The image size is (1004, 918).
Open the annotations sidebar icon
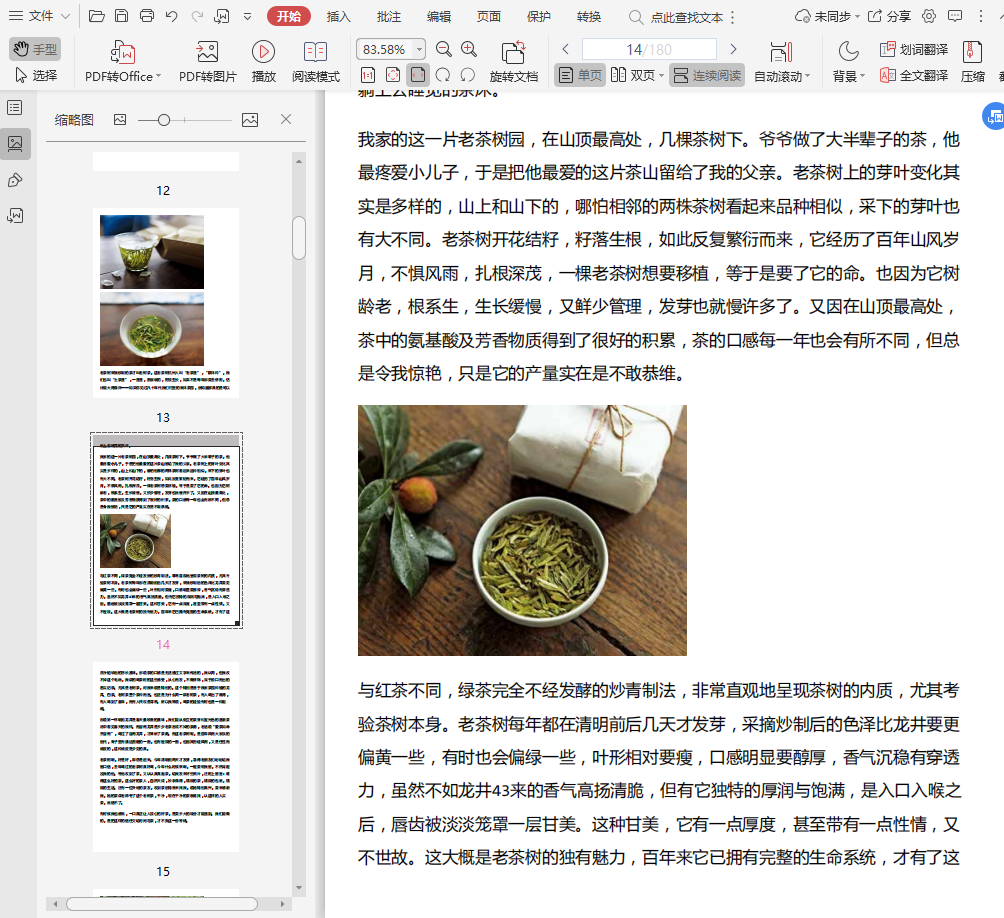point(15,180)
